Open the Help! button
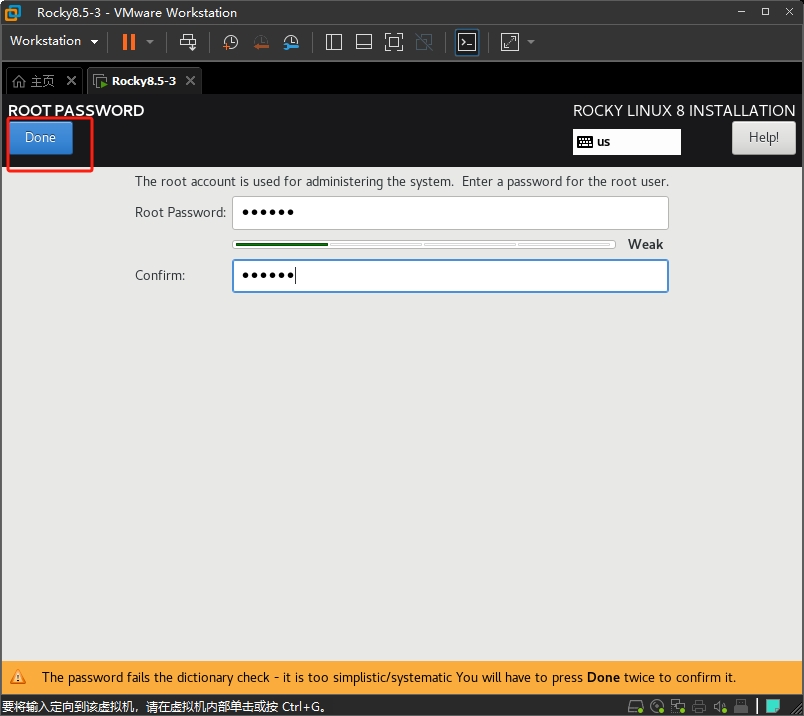Screen dimensions: 804x716 (763, 137)
